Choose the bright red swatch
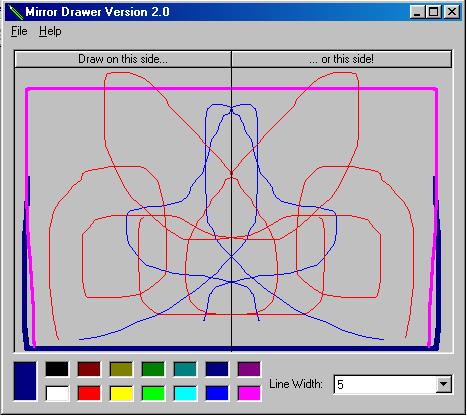 [89, 393]
